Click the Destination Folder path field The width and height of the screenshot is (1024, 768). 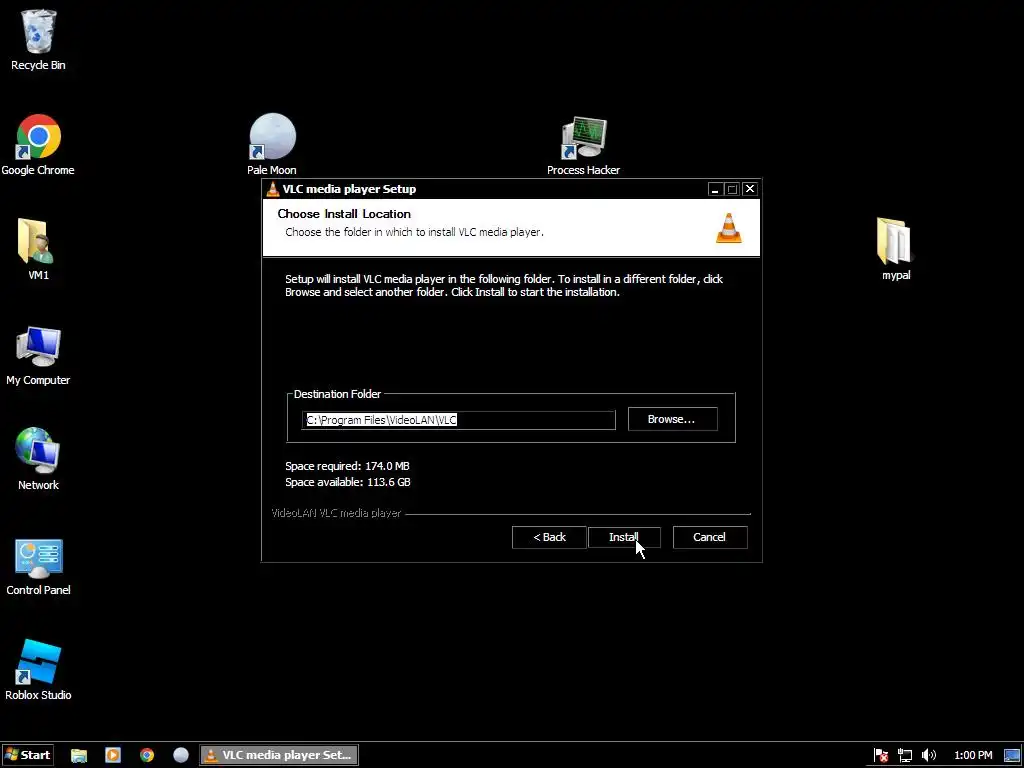click(x=458, y=420)
